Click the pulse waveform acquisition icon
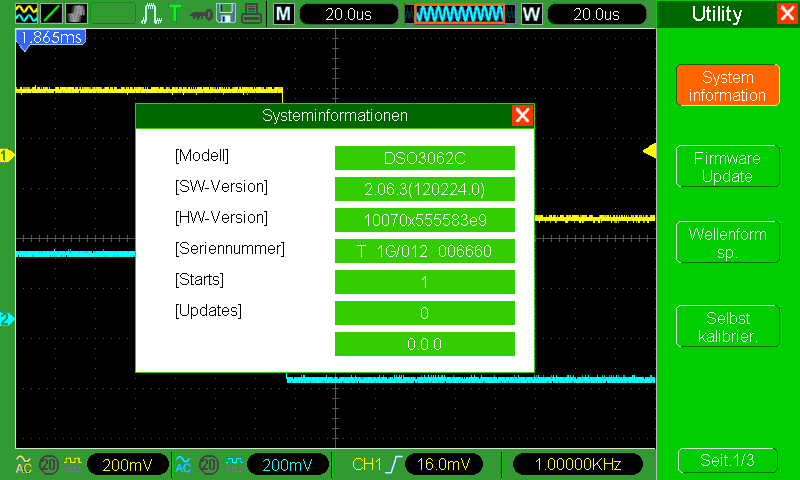Viewport: 800px width, 480px height. 151,14
